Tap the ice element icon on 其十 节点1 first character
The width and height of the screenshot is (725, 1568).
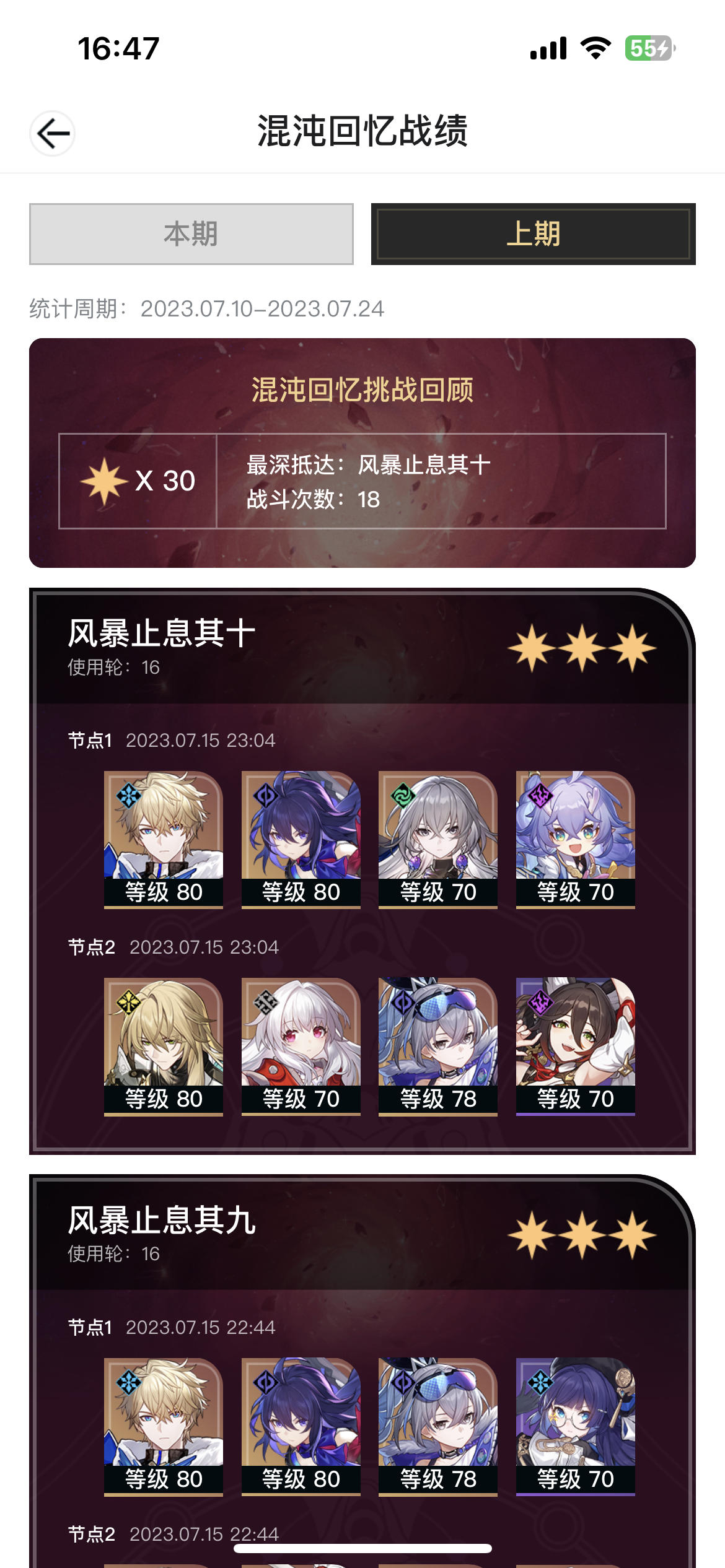click(x=129, y=795)
